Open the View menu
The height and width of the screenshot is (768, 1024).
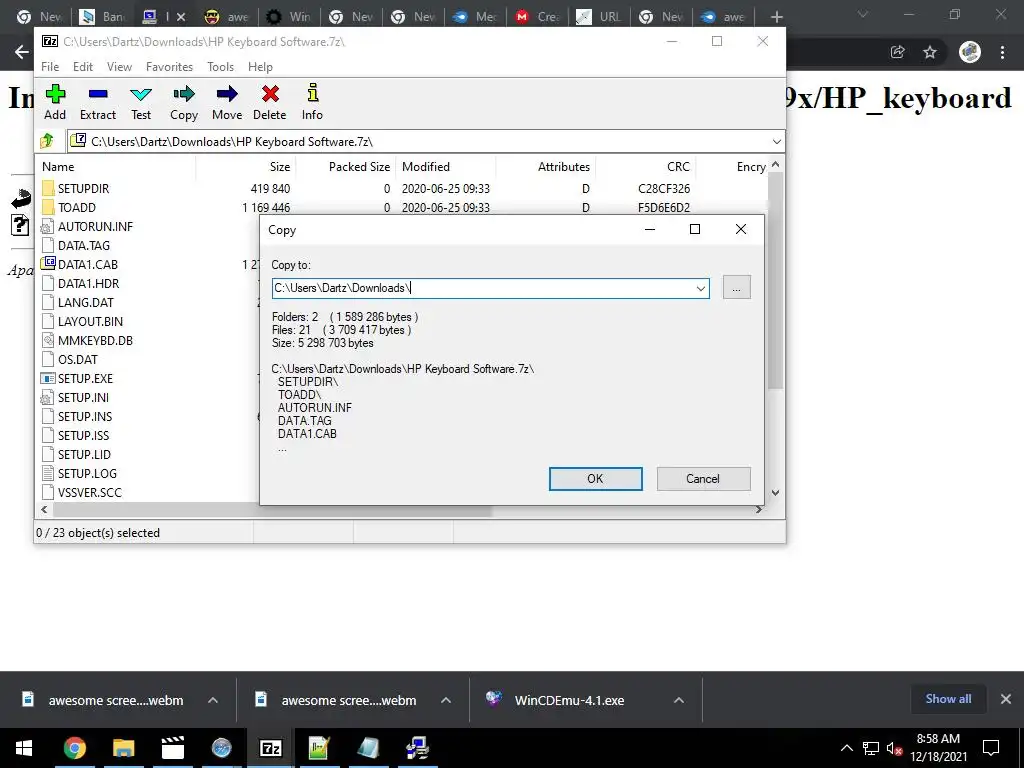click(x=120, y=67)
